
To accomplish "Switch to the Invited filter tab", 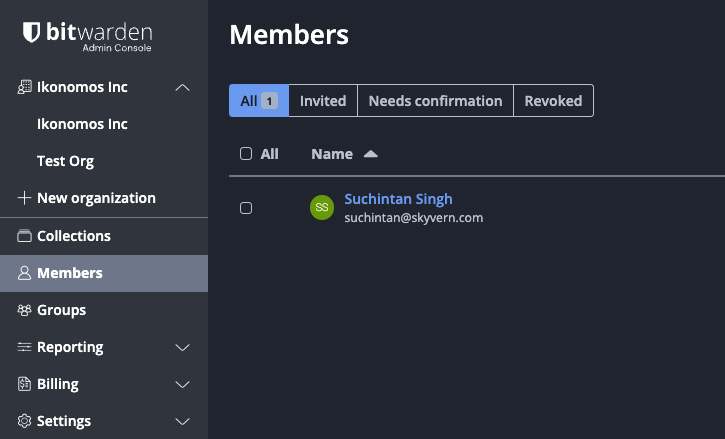I will coord(323,101).
